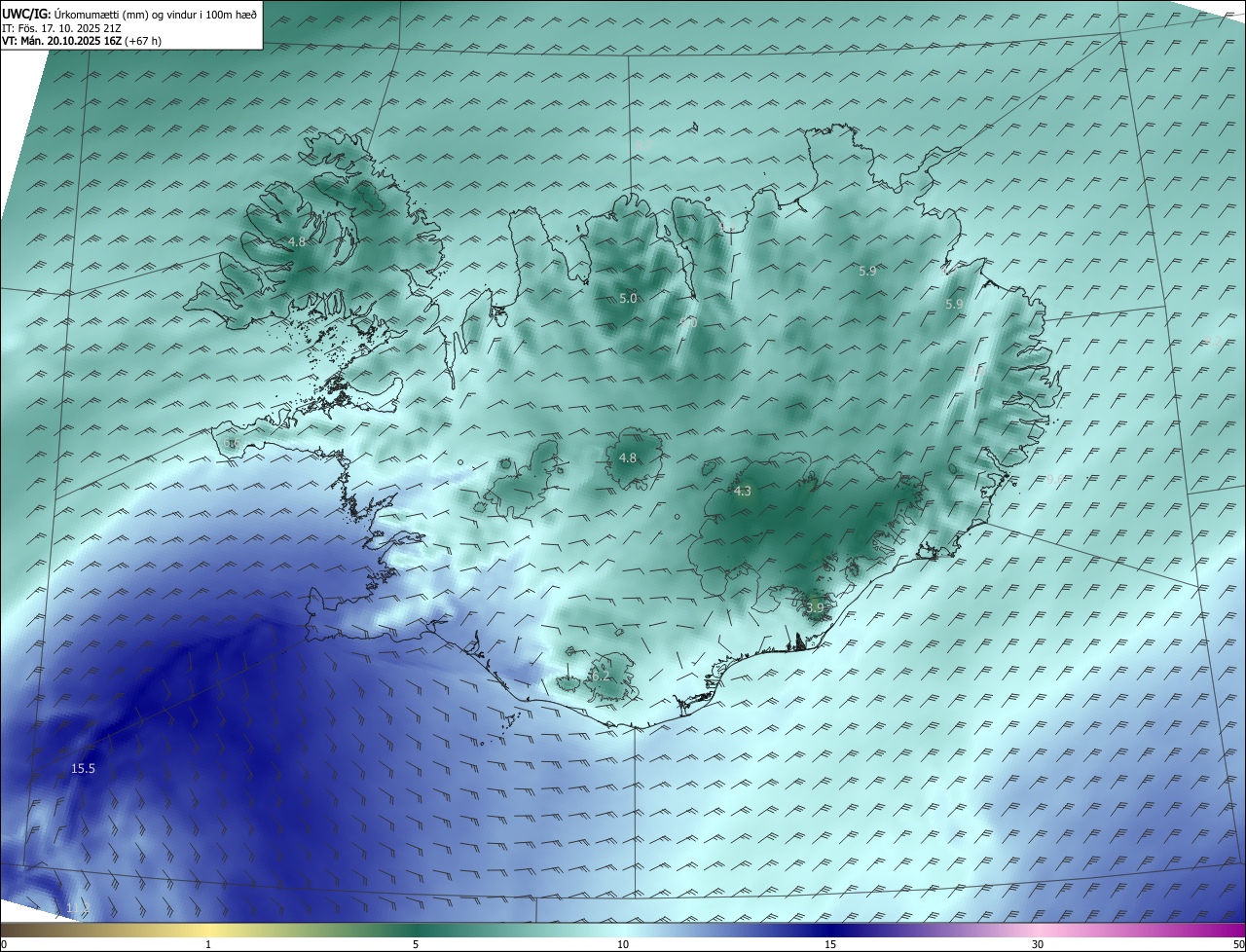Viewport: 1246px width, 952px height.
Task: Click the colorbar tick label 50
Action: click(1237, 944)
